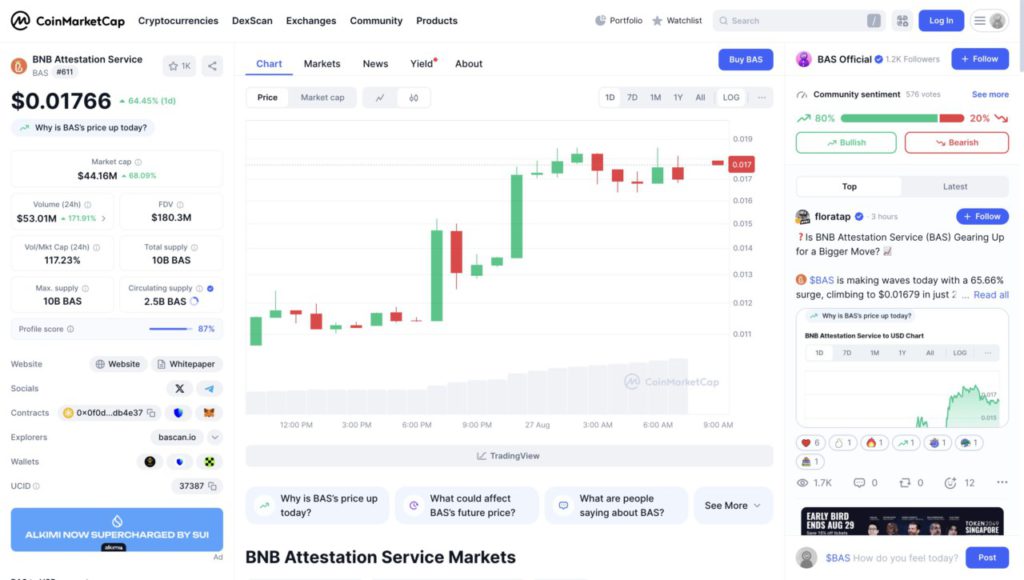Open the X (Twitter) social link

tap(179, 388)
